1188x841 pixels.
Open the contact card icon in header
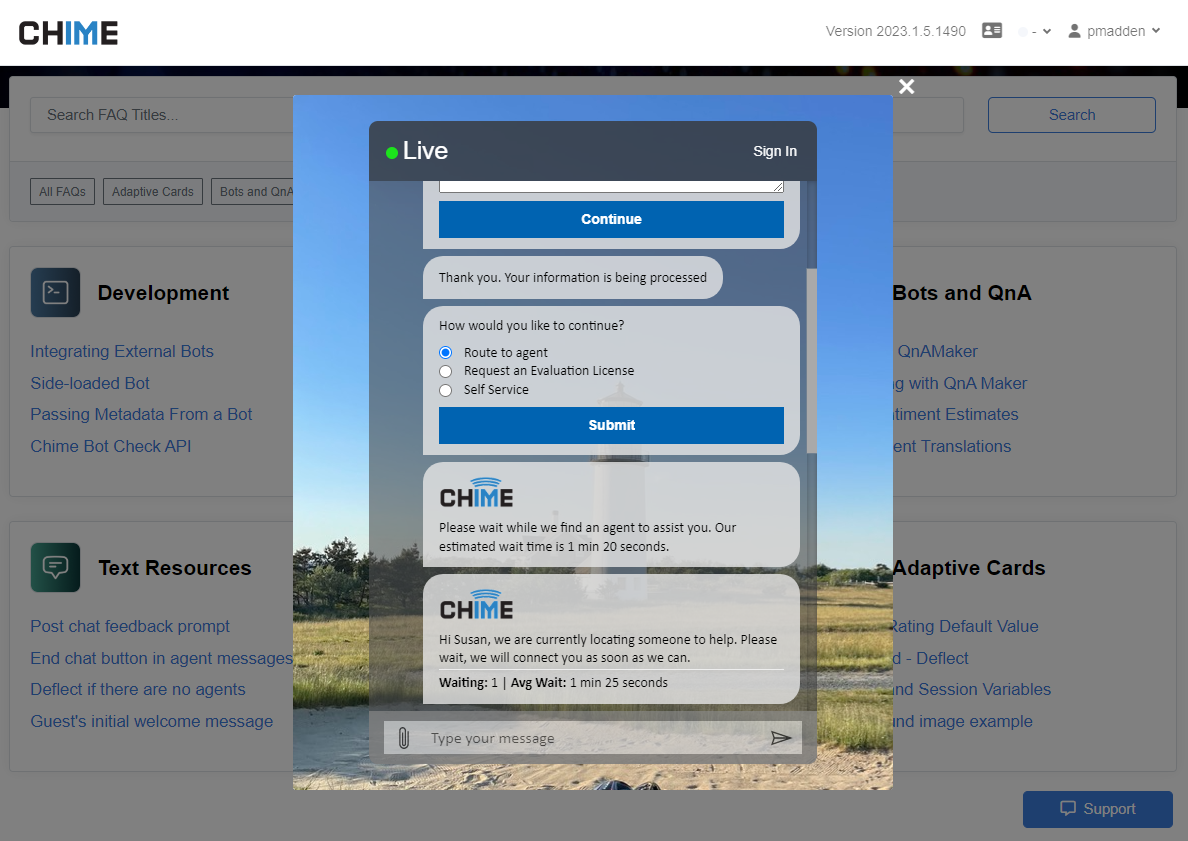992,30
